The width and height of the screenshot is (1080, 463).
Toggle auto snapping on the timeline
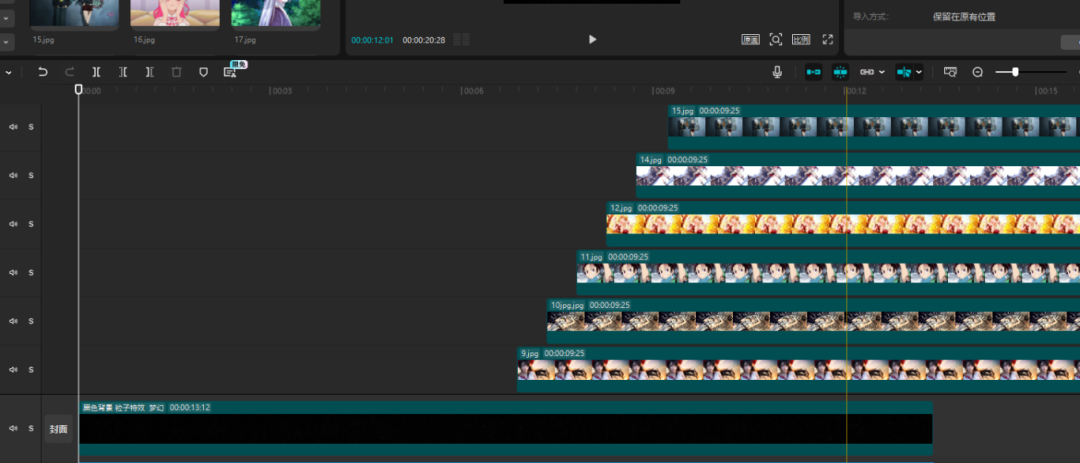pyautogui.click(x=840, y=72)
